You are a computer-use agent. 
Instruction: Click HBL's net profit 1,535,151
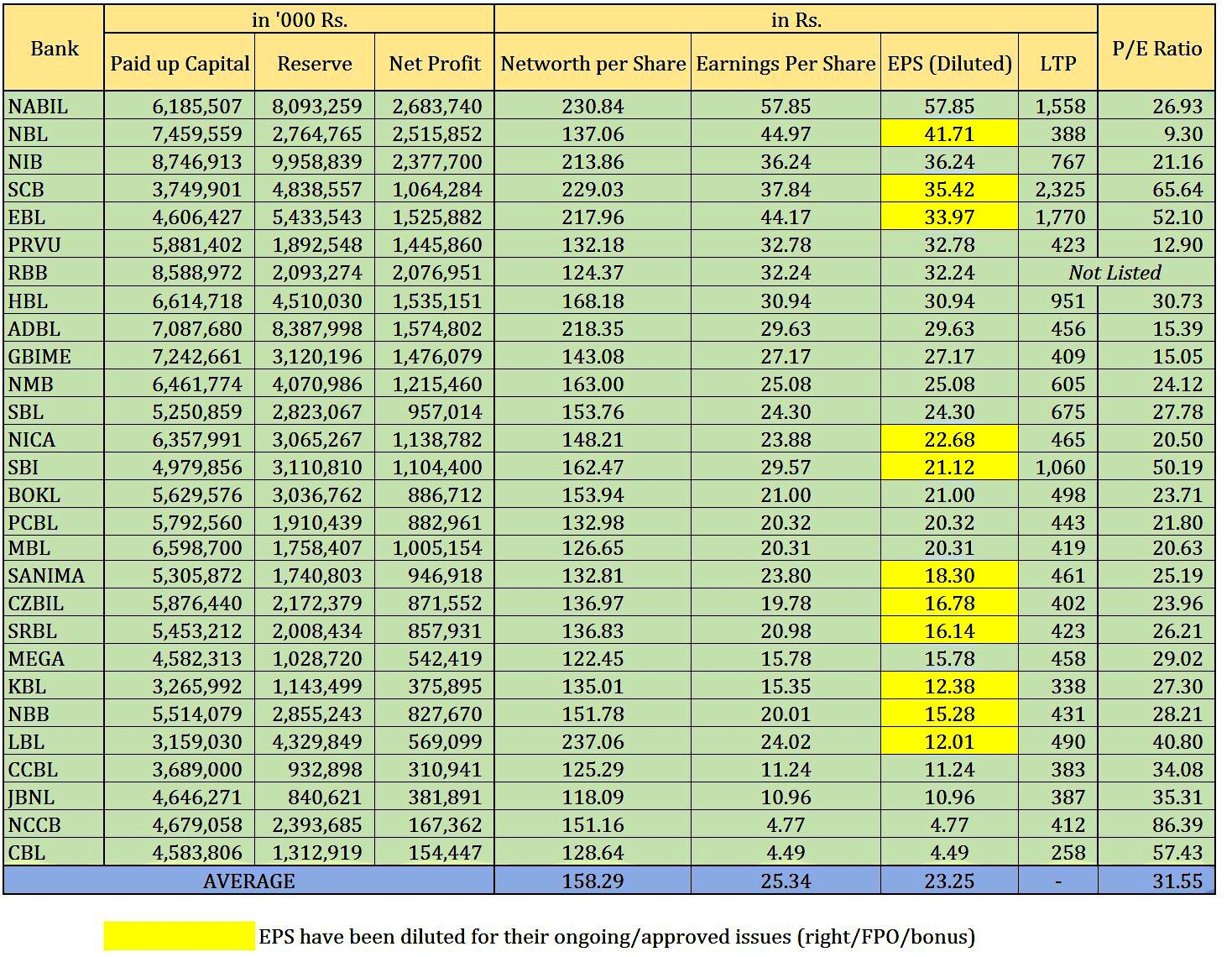(435, 300)
